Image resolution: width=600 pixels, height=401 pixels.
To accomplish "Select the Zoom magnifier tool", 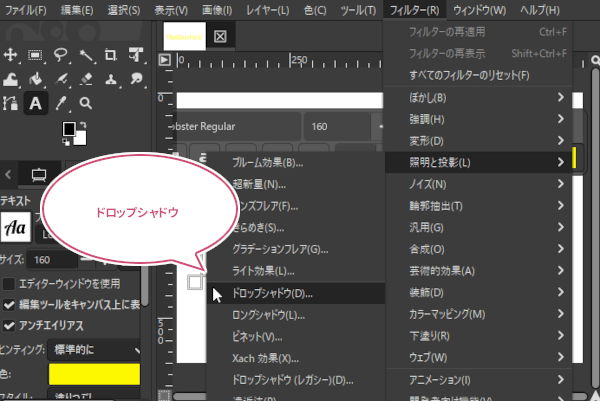I will pos(86,103).
